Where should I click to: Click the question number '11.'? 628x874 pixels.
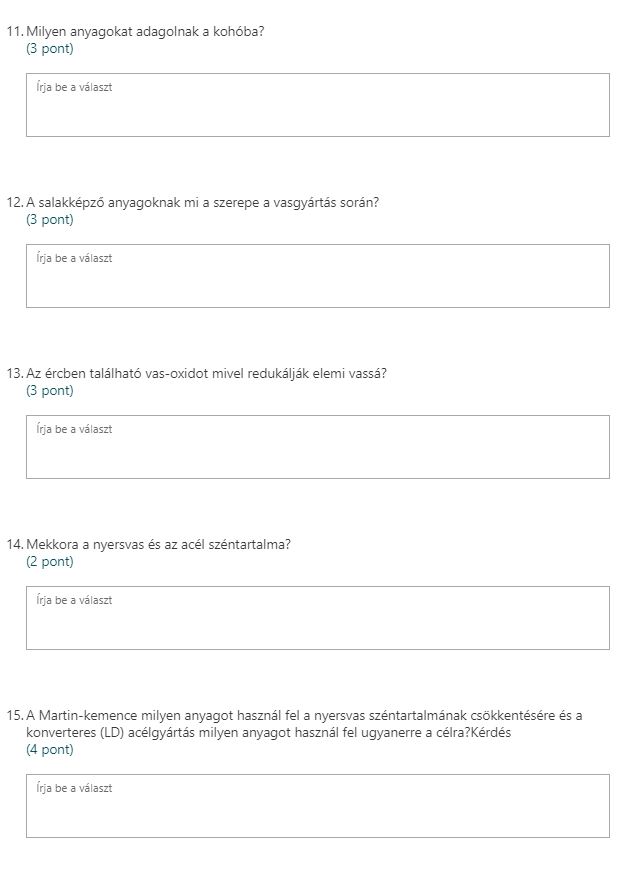click(x=14, y=31)
